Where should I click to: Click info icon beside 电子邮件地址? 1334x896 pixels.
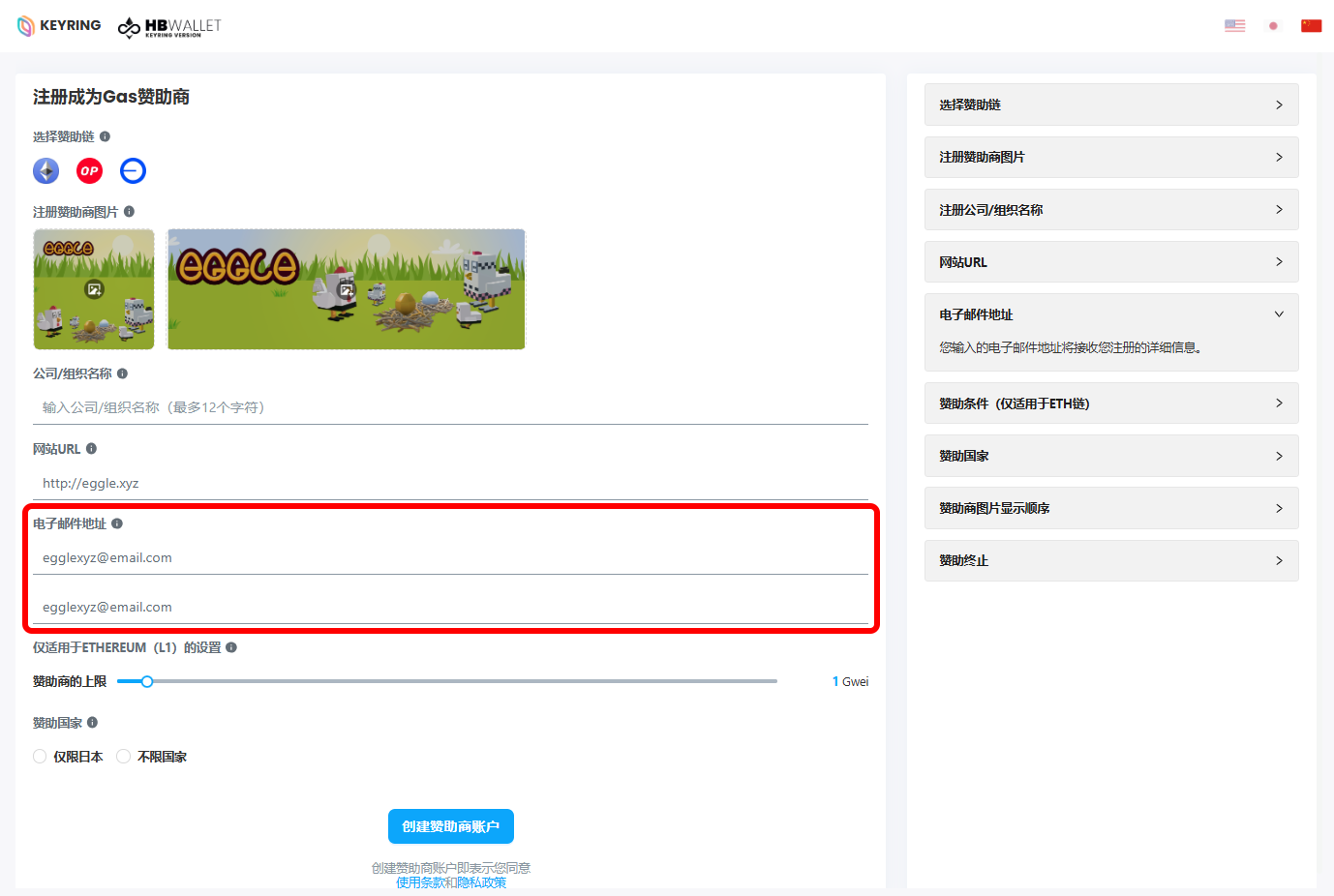tap(117, 523)
